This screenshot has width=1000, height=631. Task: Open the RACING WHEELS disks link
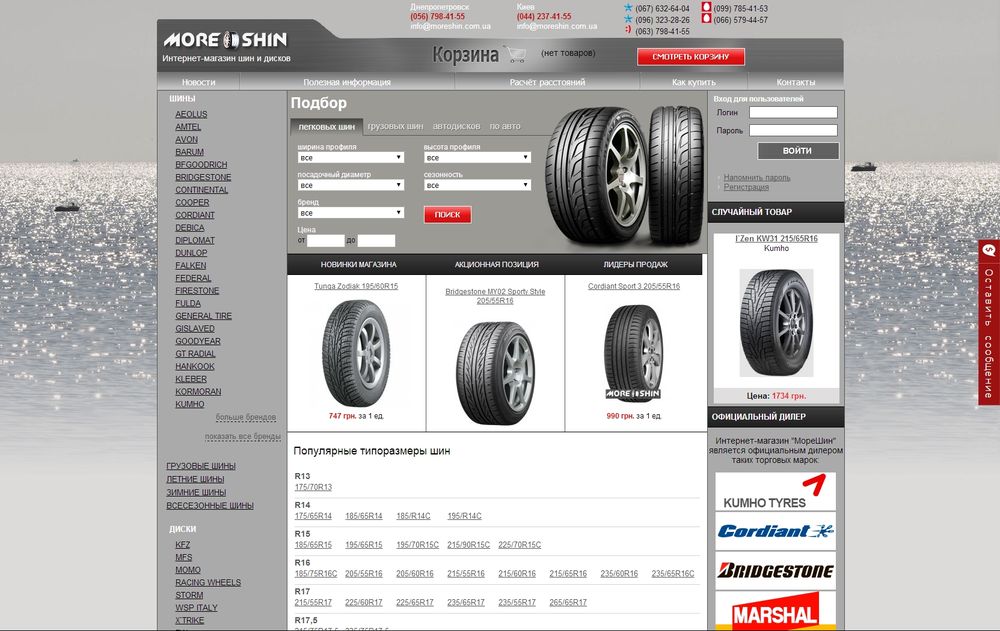coord(208,583)
